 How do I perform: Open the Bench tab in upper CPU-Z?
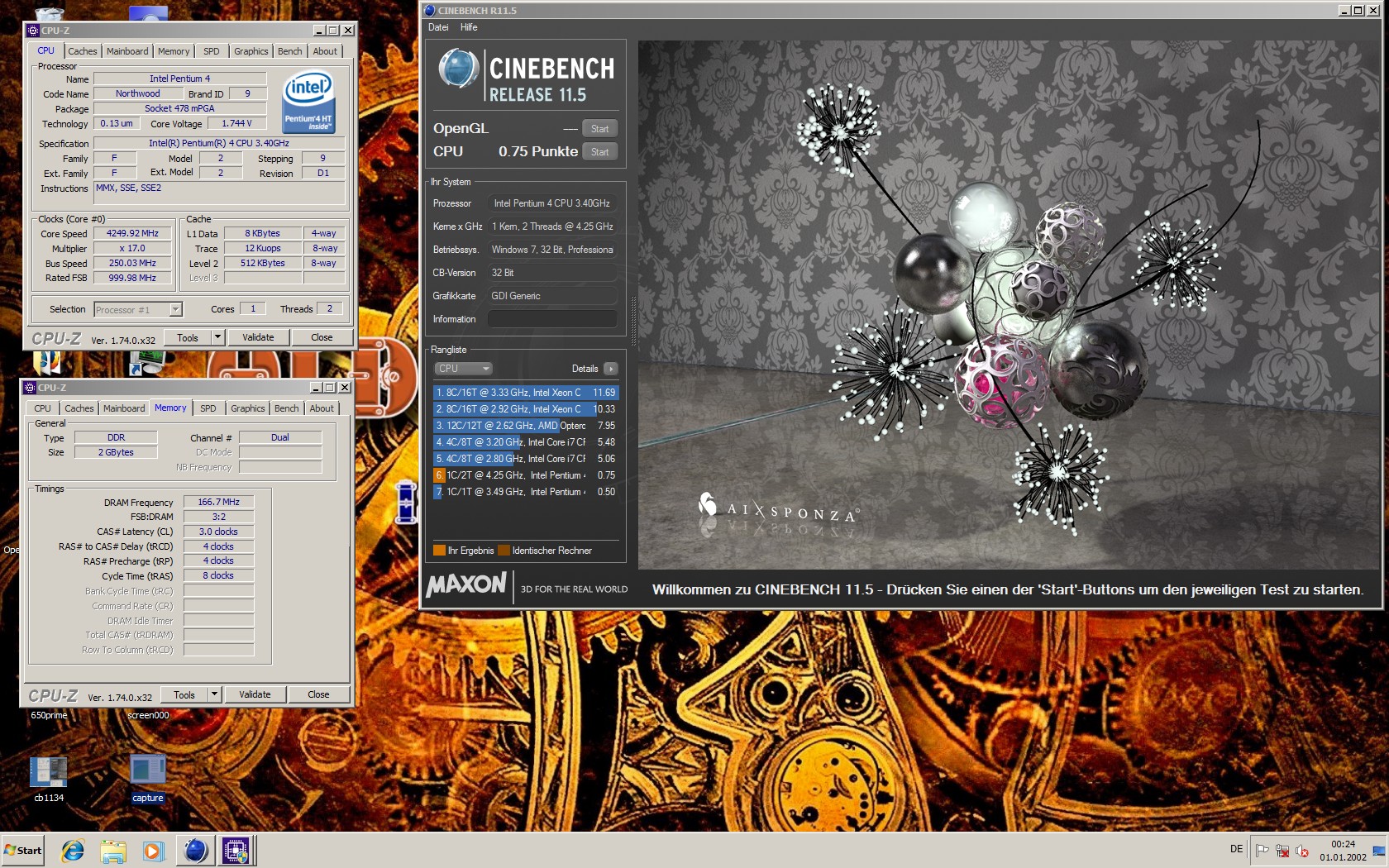pyautogui.click(x=289, y=51)
